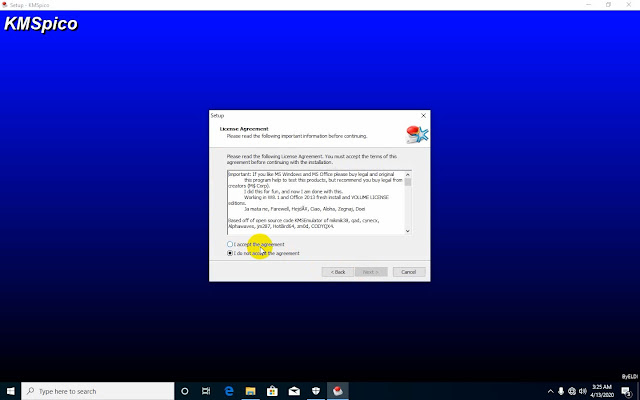
Task: Click the title bar KMSpico app icon
Action: [x=4, y=5]
